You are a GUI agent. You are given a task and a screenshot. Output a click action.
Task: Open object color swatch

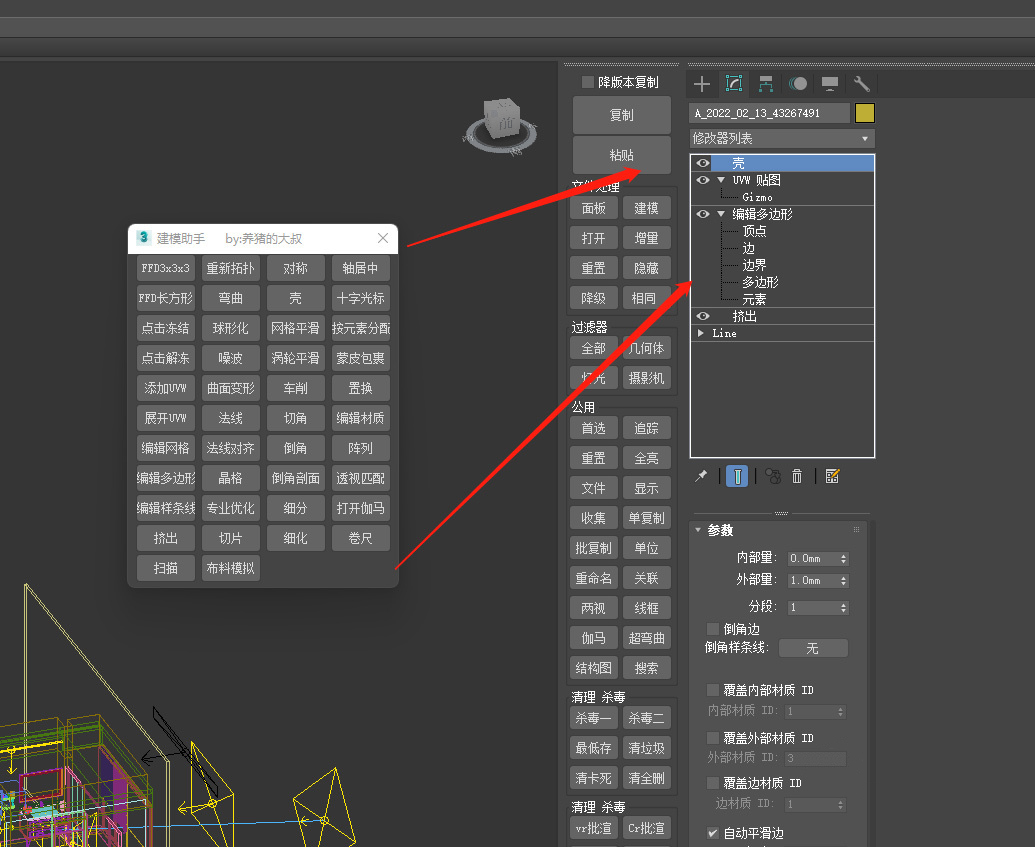click(865, 113)
